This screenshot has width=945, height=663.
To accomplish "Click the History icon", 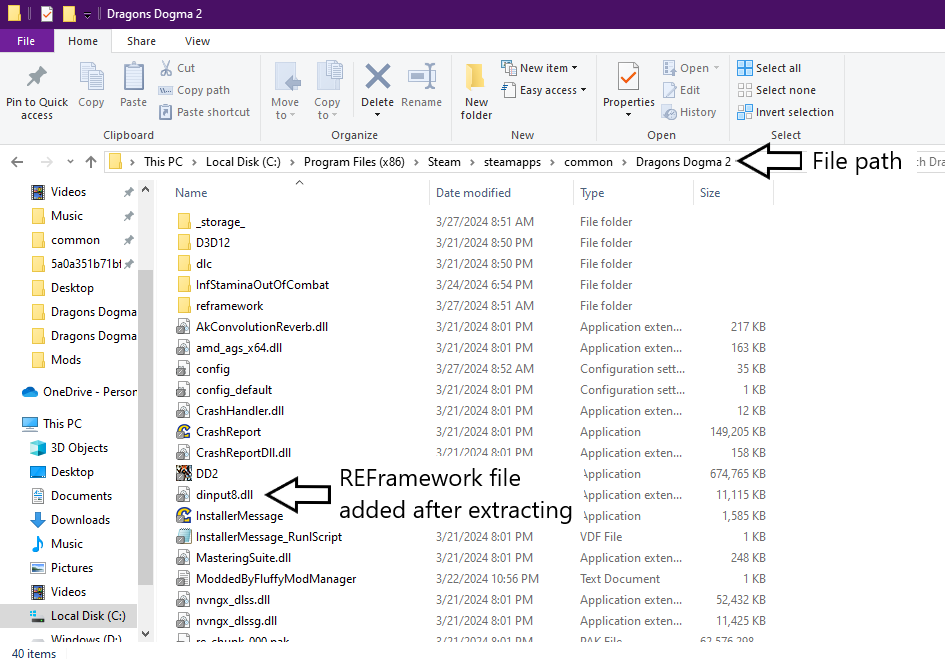I will tap(670, 112).
